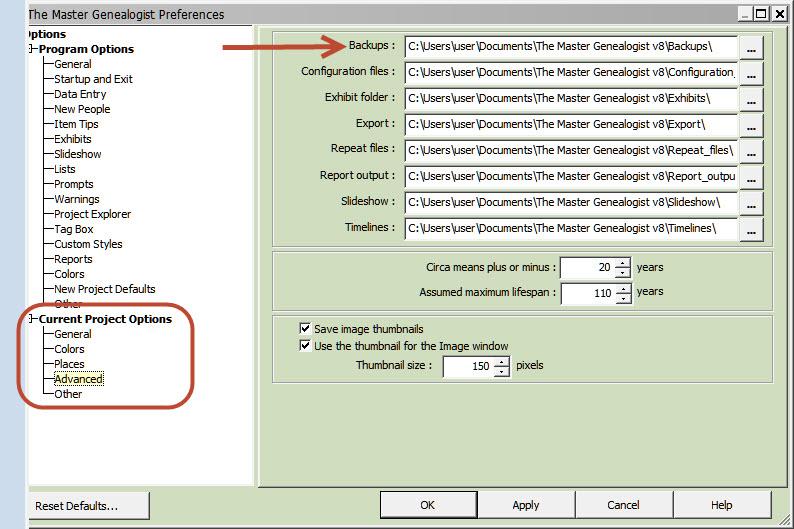Apply the preference changes
This screenshot has width=794, height=529.
526,505
